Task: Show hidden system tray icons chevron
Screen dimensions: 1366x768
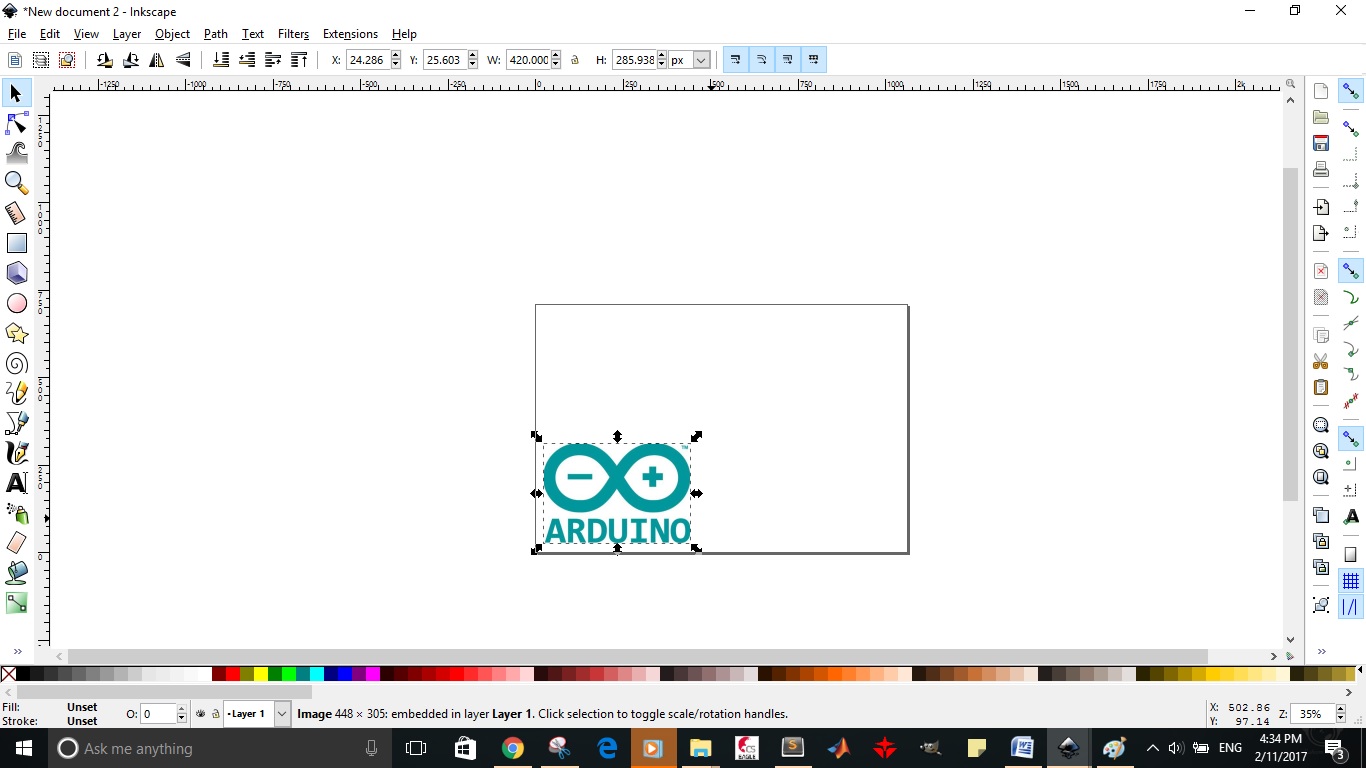Action: tap(1152, 748)
